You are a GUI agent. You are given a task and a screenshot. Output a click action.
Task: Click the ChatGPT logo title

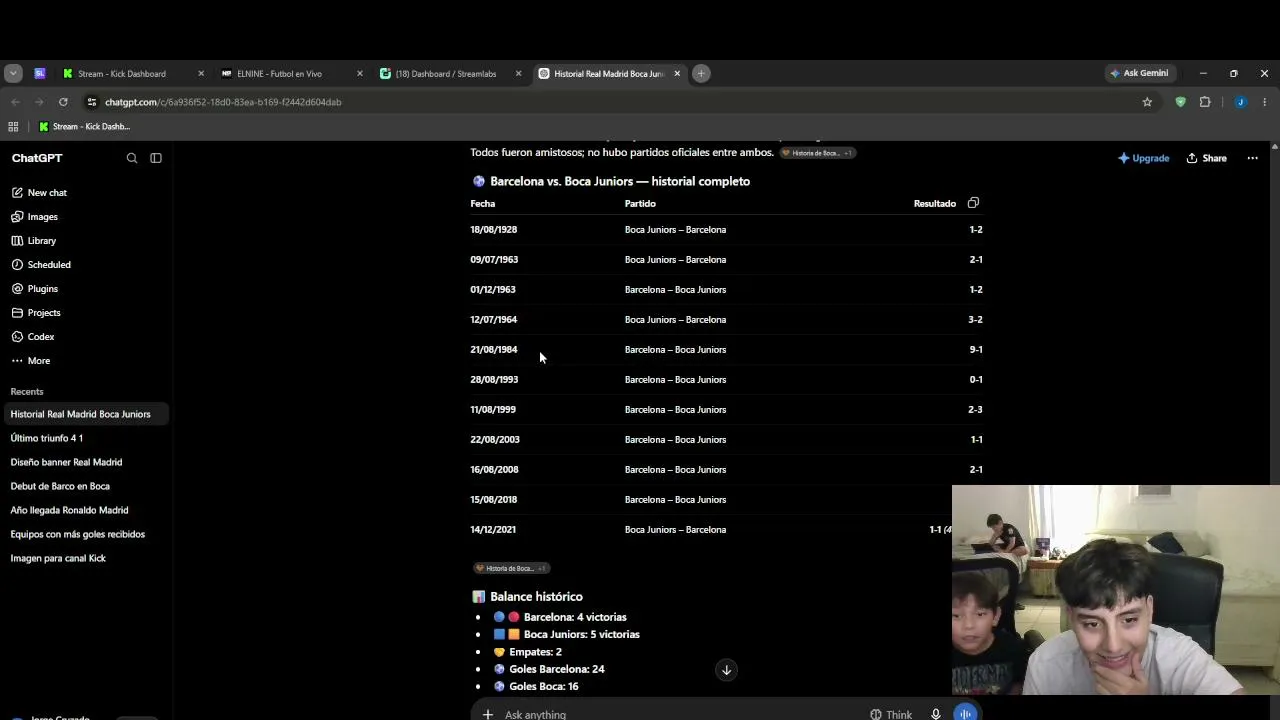pyautogui.click(x=37, y=158)
